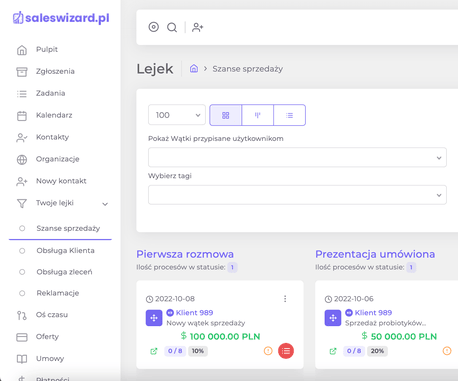Select Reklamacje funnel

tap(58, 293)
